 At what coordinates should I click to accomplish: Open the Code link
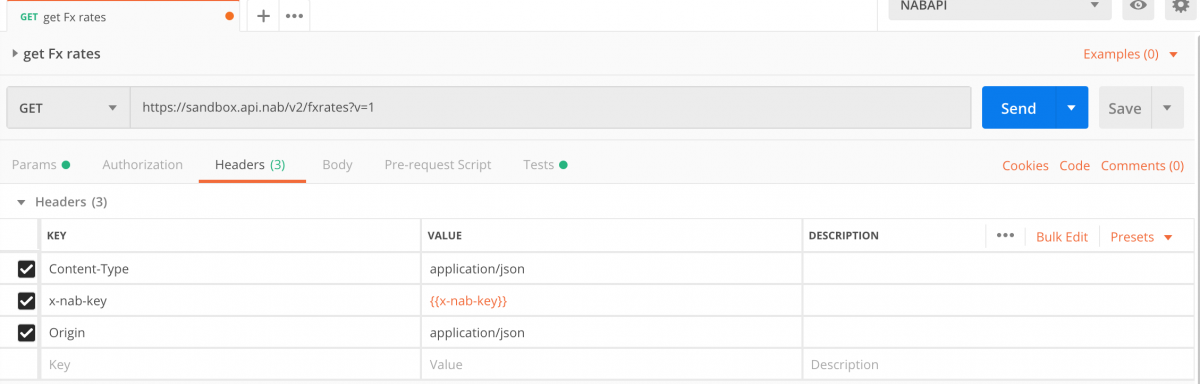(1075, 166)
